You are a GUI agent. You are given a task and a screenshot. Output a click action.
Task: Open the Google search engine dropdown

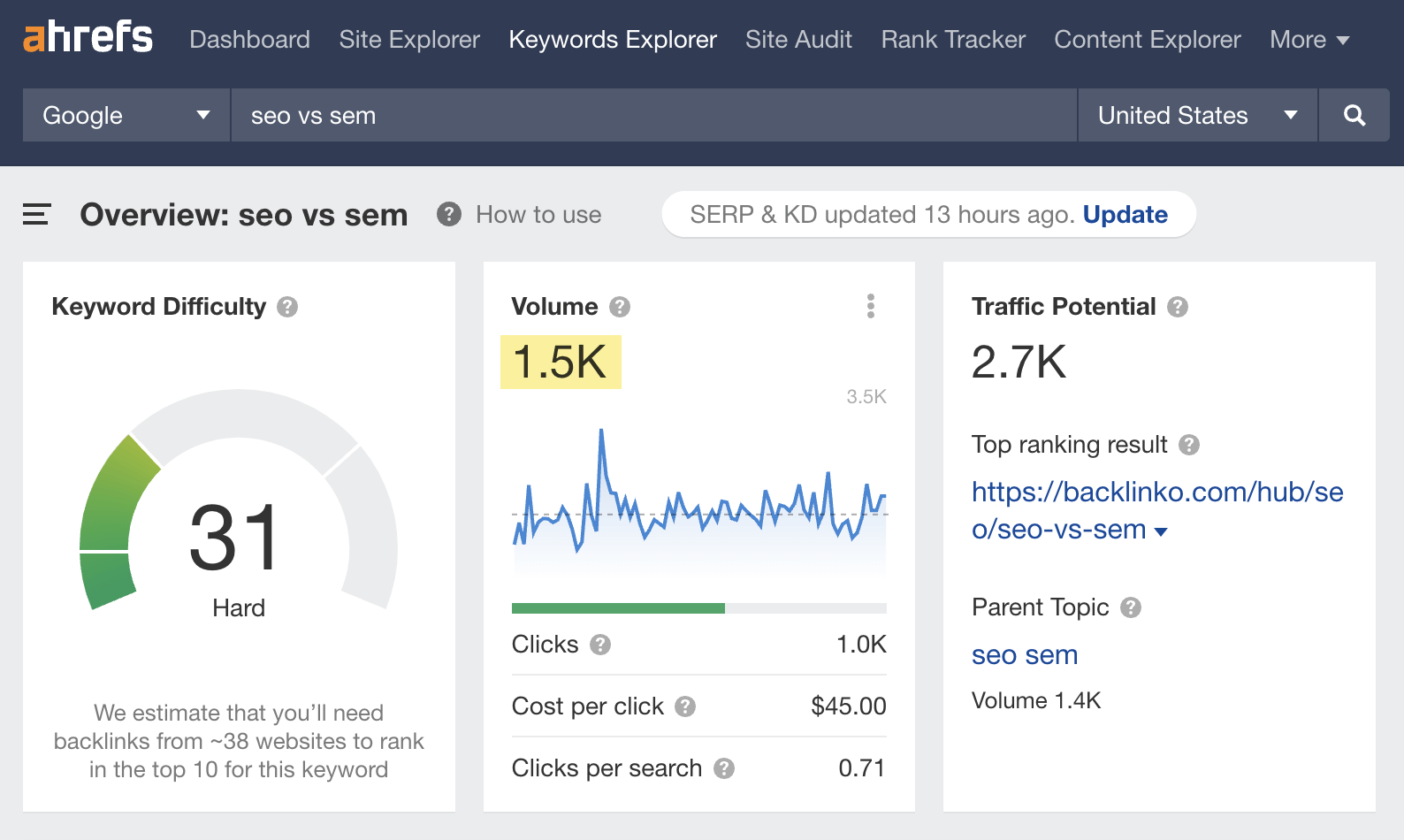click(x=126, y=115)
